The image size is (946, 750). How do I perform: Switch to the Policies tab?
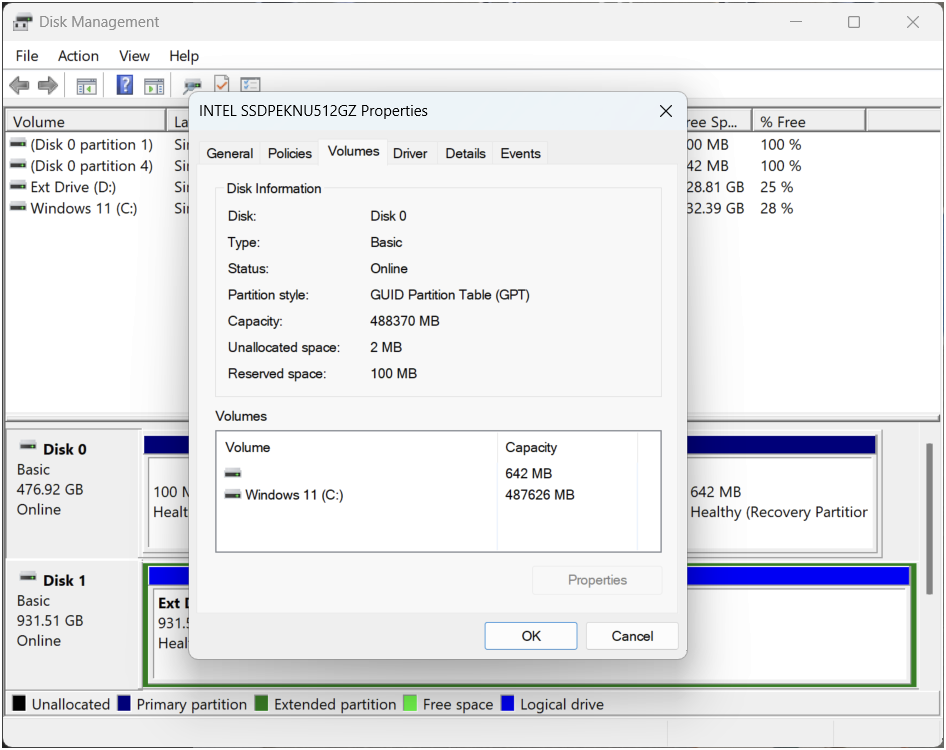(x=290, y=153)
